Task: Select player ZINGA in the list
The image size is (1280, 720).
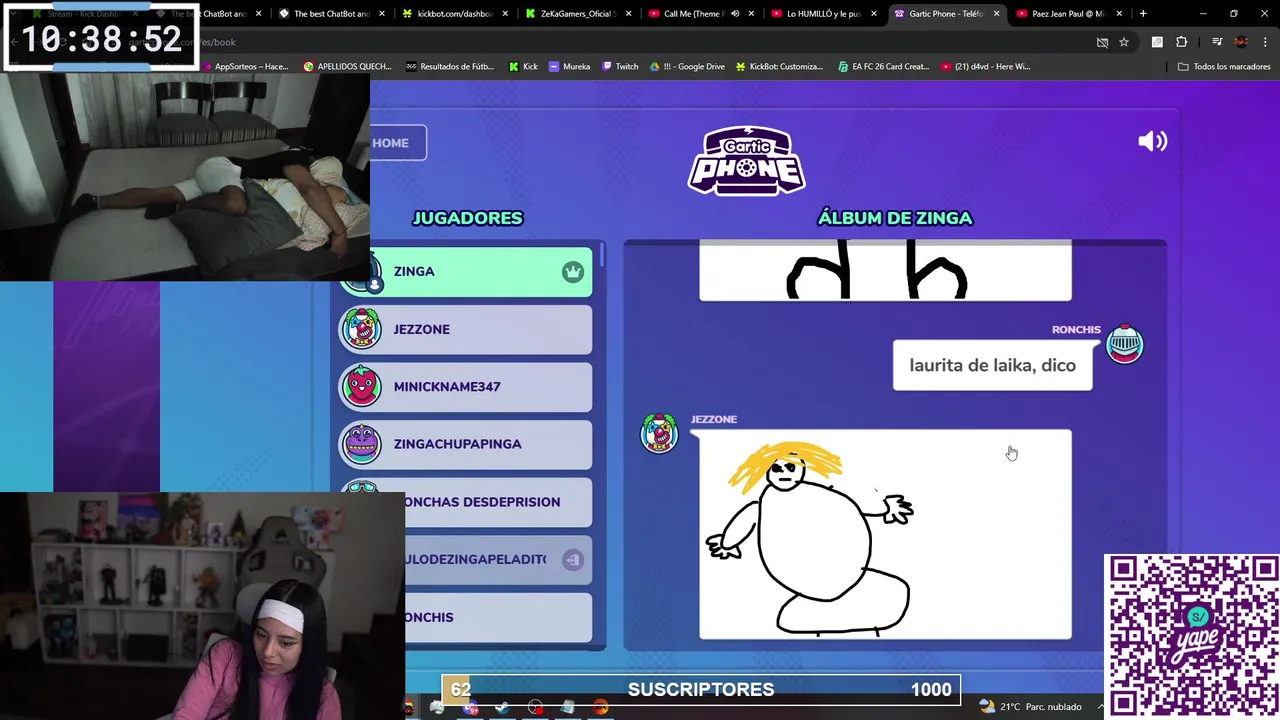Action: 466,272
